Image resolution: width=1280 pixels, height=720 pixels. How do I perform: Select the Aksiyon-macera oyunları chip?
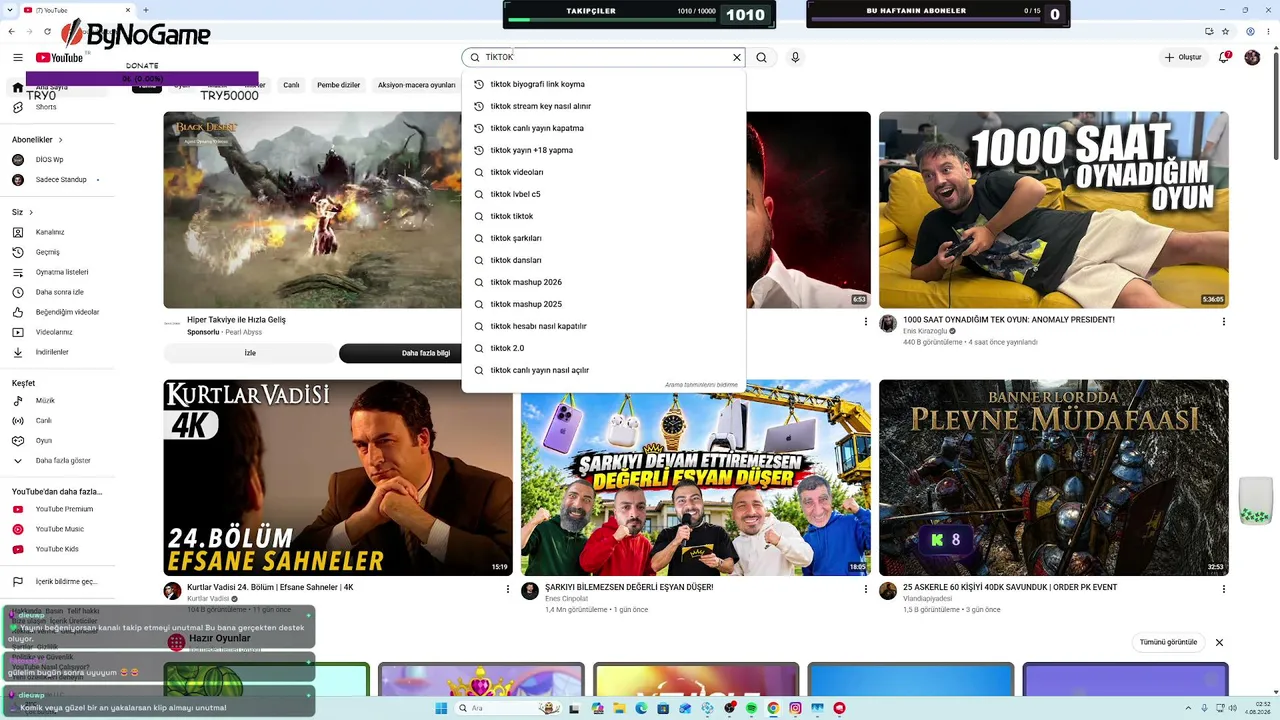417,85
